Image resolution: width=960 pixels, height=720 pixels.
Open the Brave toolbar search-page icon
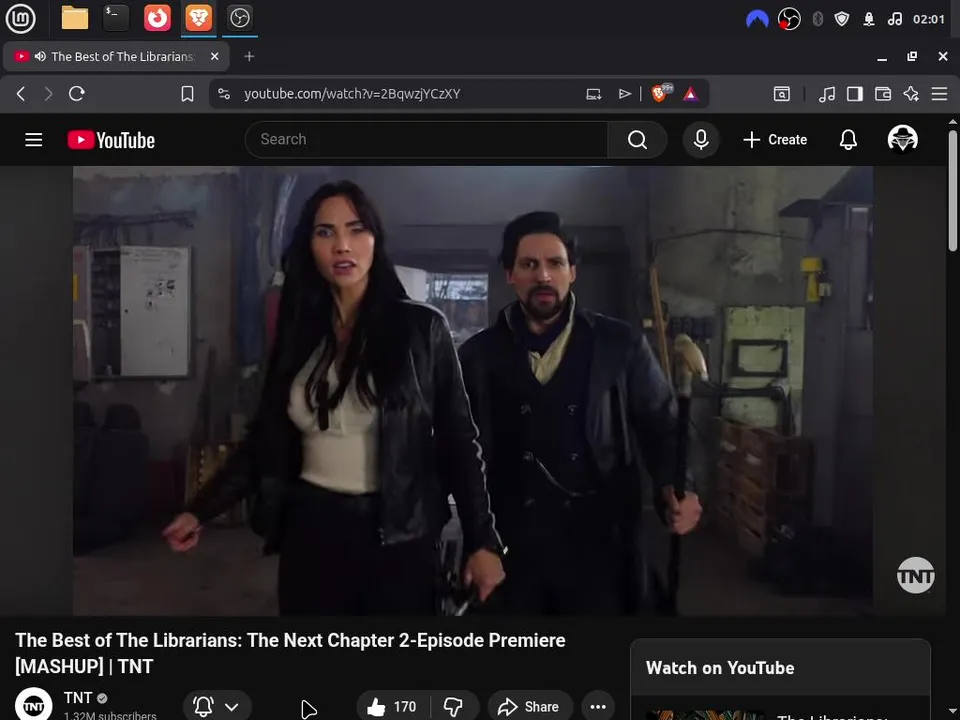782,94
